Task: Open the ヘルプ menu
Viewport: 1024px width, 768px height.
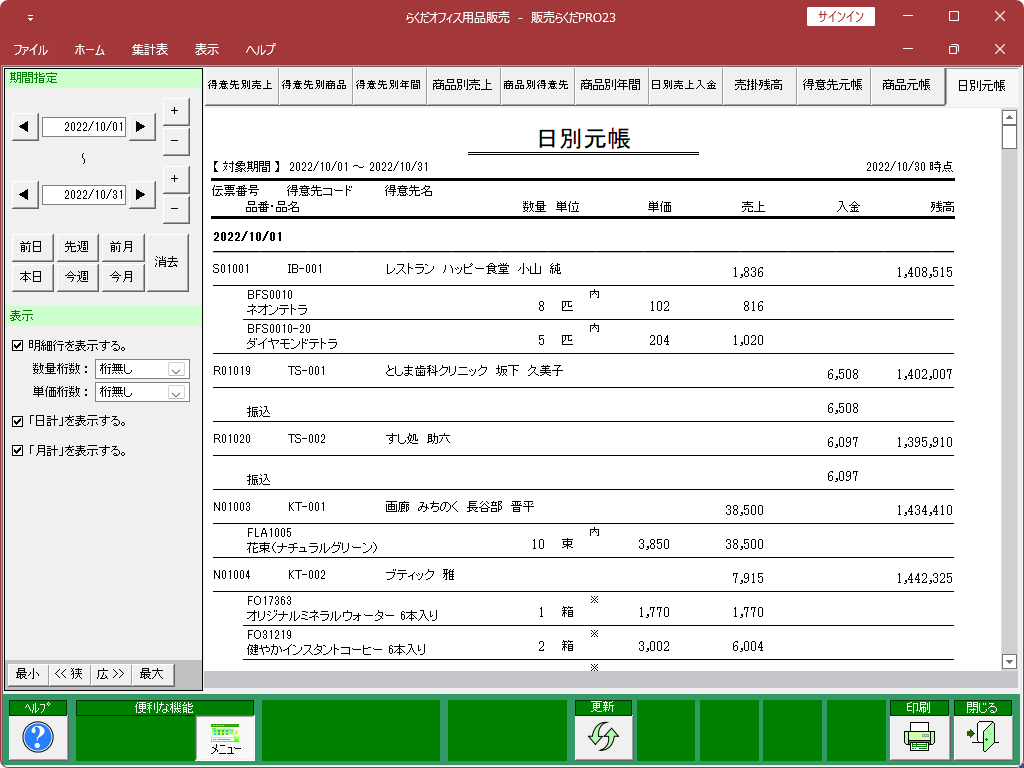Action: [261, 50]
